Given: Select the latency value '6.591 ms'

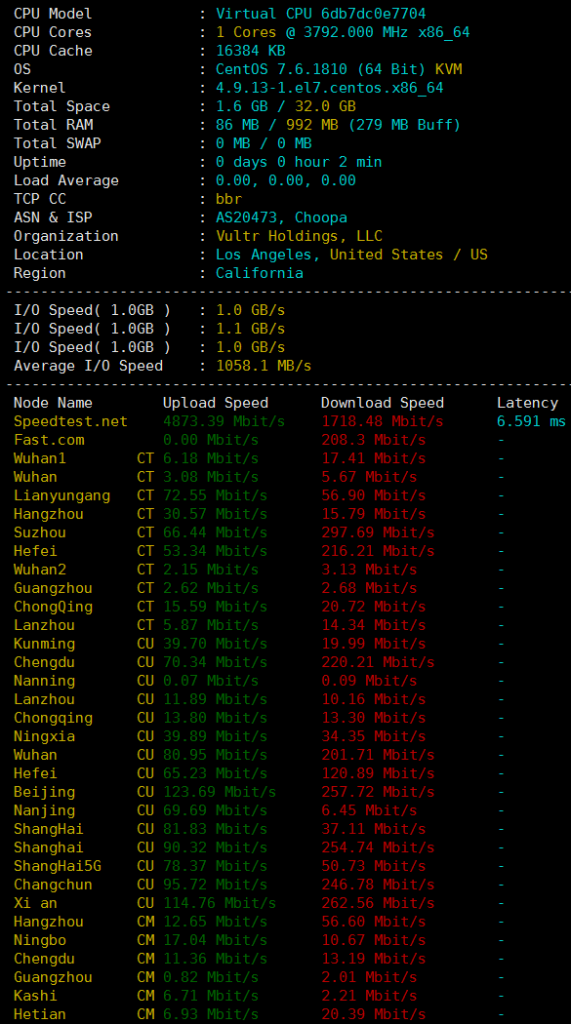Looking at the screenshot, I should [531, 421].
